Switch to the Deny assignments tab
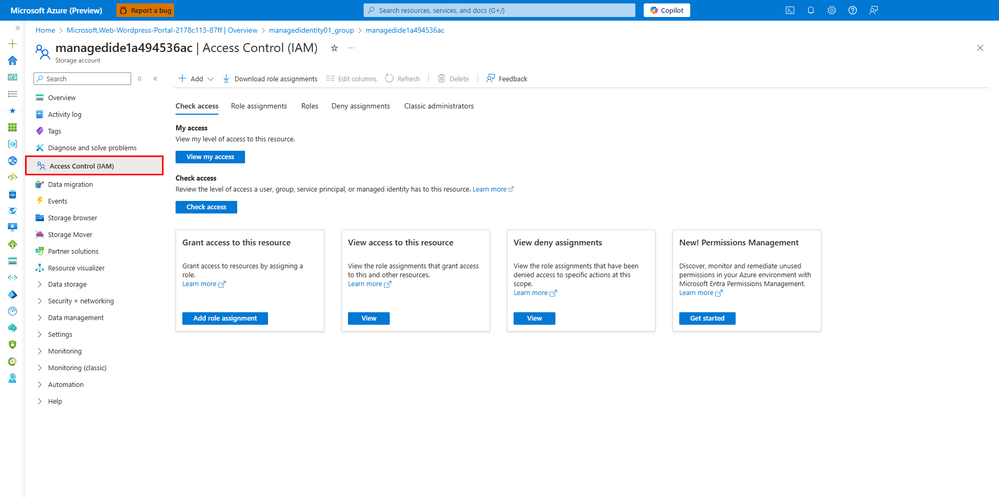 [361, 106]
